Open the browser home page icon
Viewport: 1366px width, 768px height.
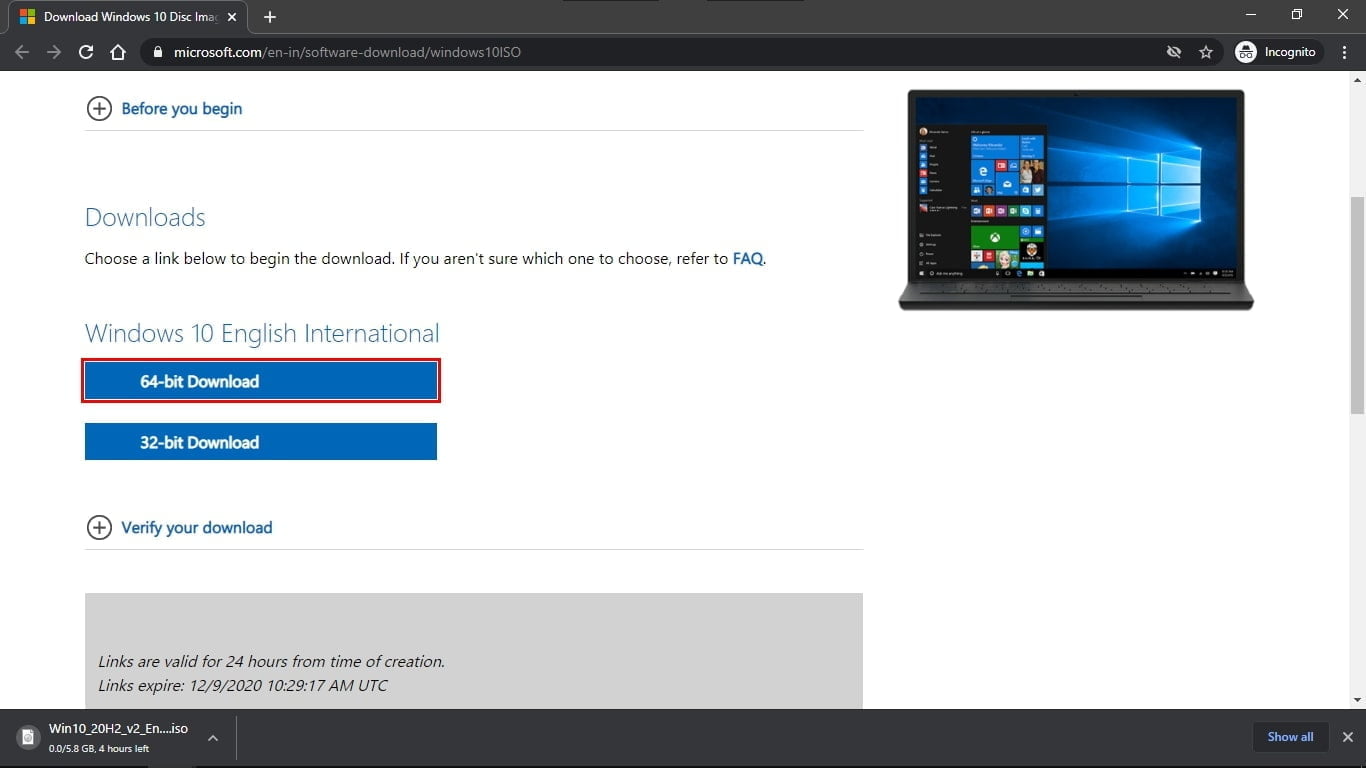(x=118, y=52)
